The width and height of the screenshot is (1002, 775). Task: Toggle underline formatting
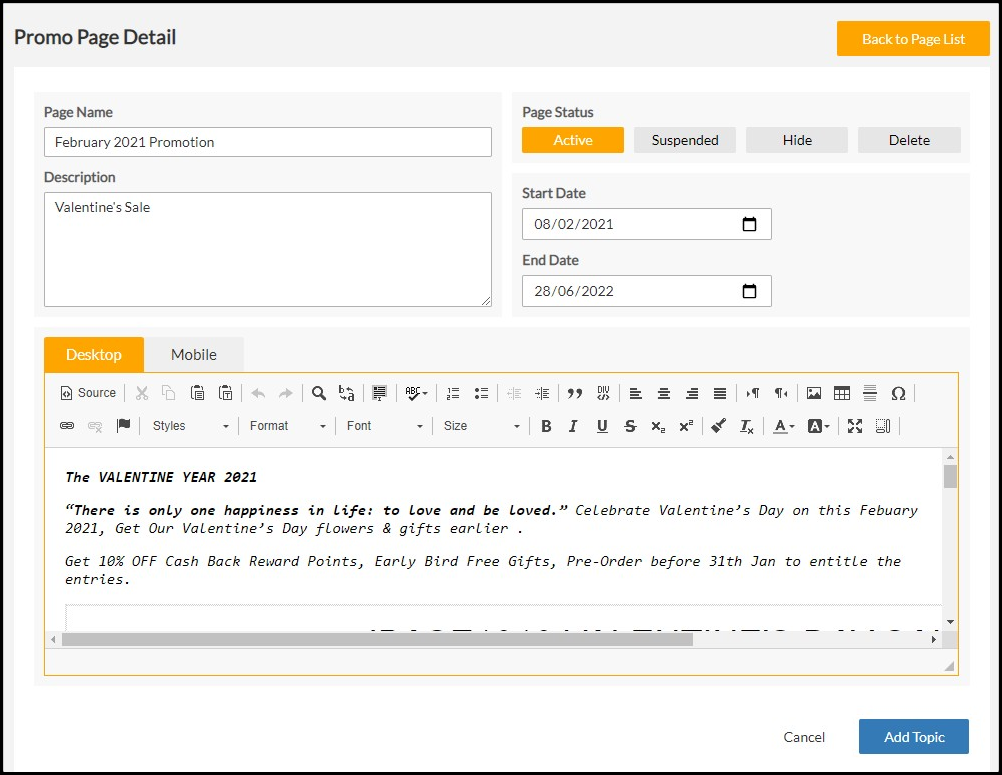click(x=602, y=426)
